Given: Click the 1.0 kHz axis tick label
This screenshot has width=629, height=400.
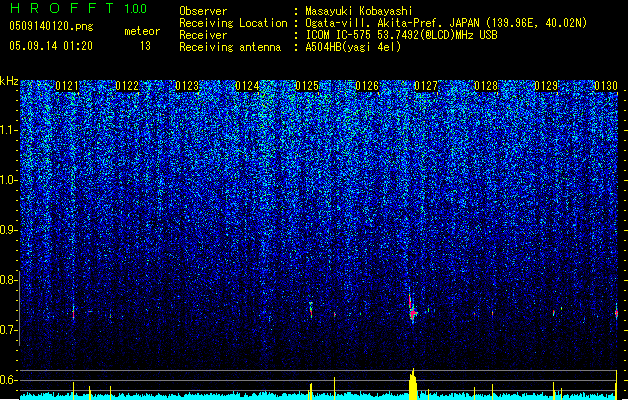Looking at the screenshot, I should [x=9, y=181].
